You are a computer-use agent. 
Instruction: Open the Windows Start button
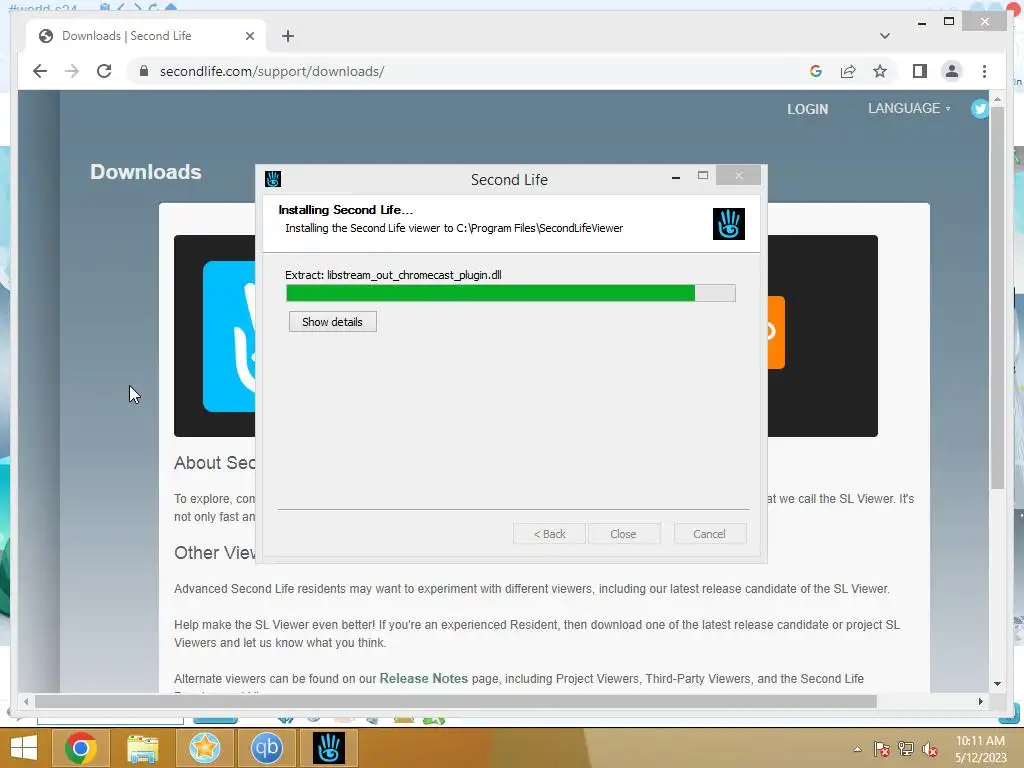tap(24, 748)
